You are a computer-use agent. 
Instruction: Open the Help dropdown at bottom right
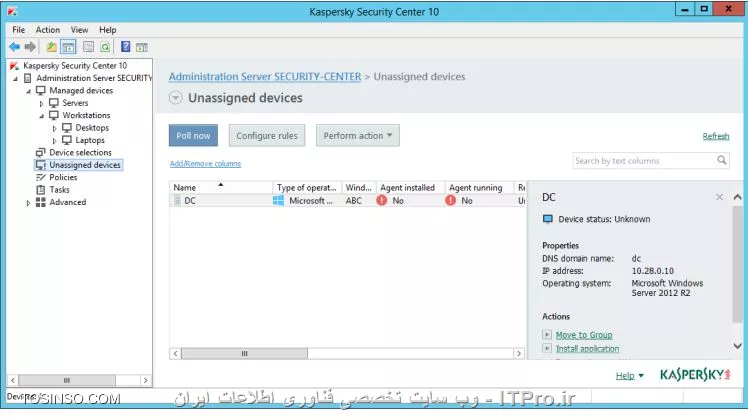[x=630, y=376]
